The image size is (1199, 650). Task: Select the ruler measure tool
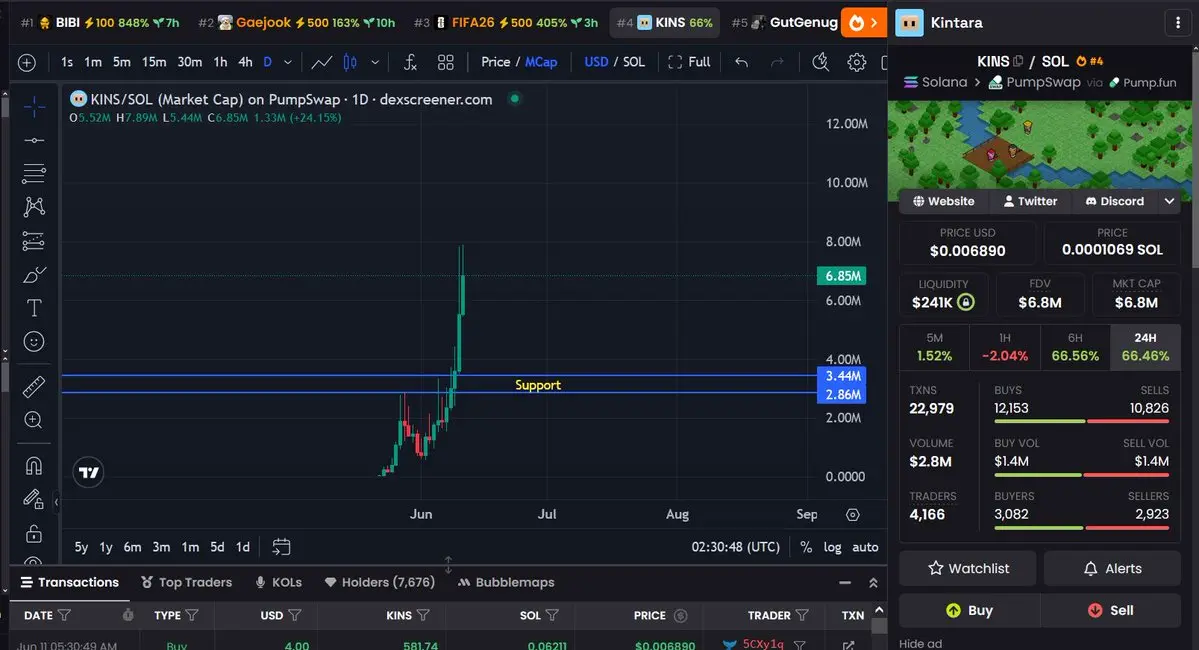[x=34, y=387]
